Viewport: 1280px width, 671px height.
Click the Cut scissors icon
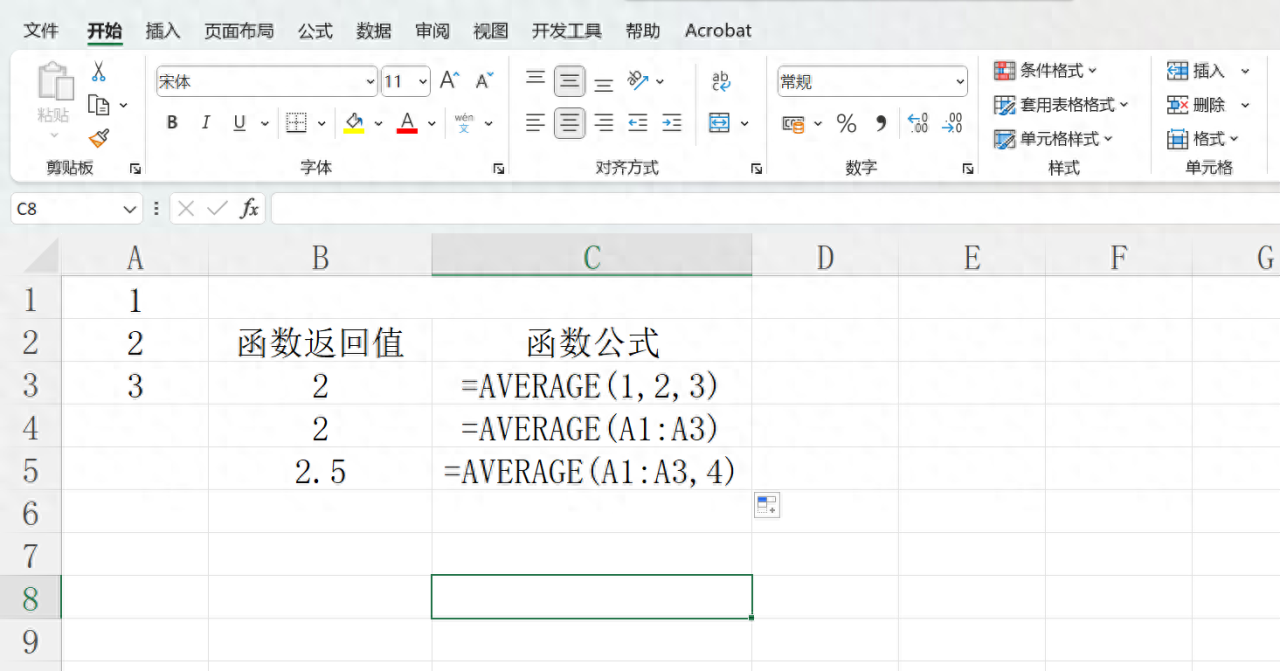tap(98, 72)
